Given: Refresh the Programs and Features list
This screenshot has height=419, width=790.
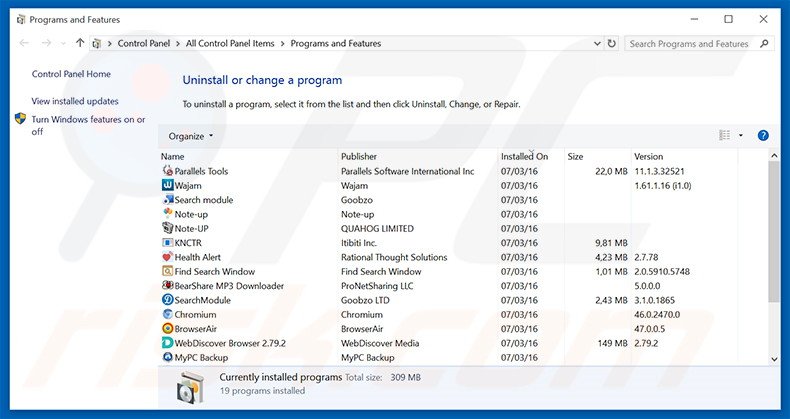Looking at the screenshot, I should (612, 43).
